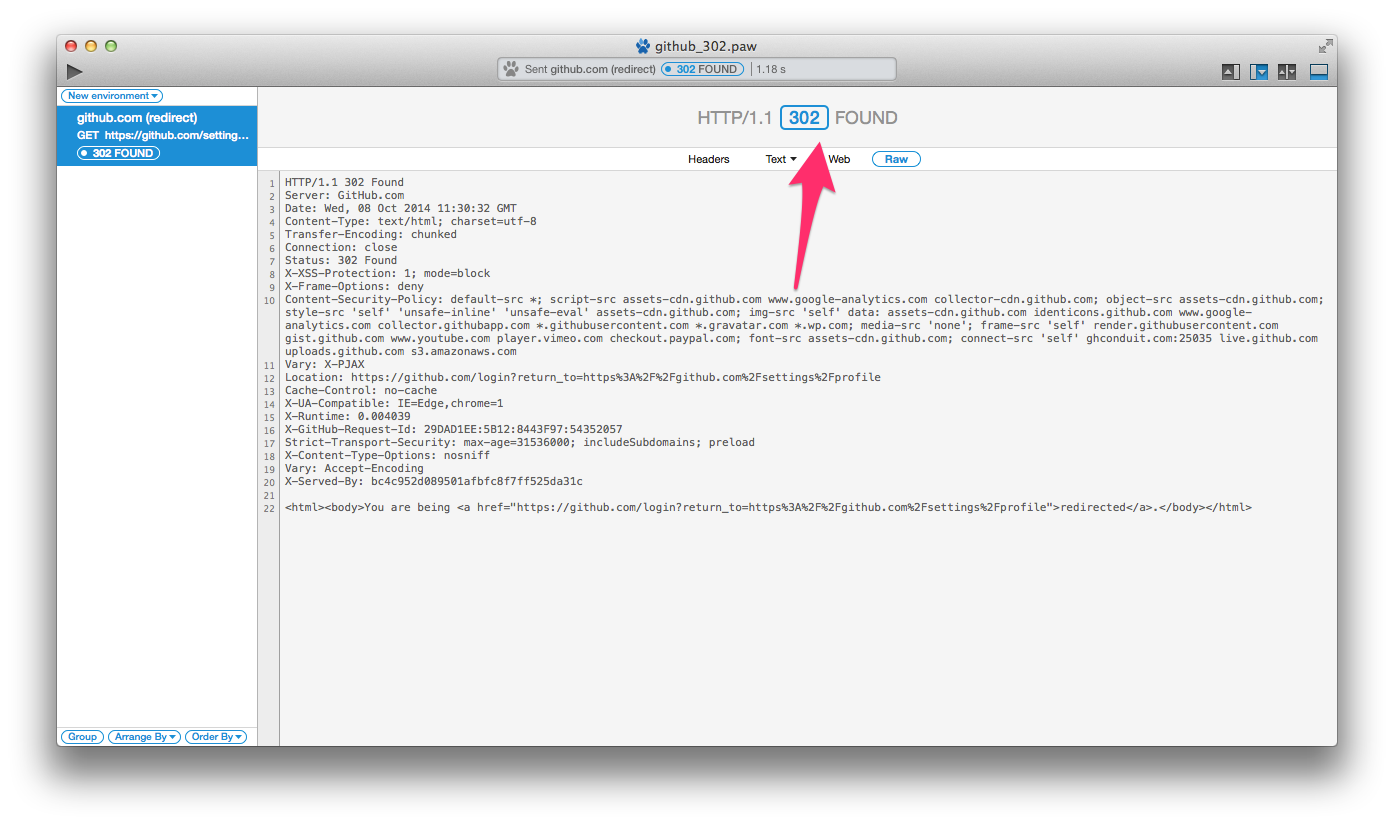Click the 'Server: GitHub.com' line
The width and height of the screenshot is (1394, 825).
pos(344,196)
